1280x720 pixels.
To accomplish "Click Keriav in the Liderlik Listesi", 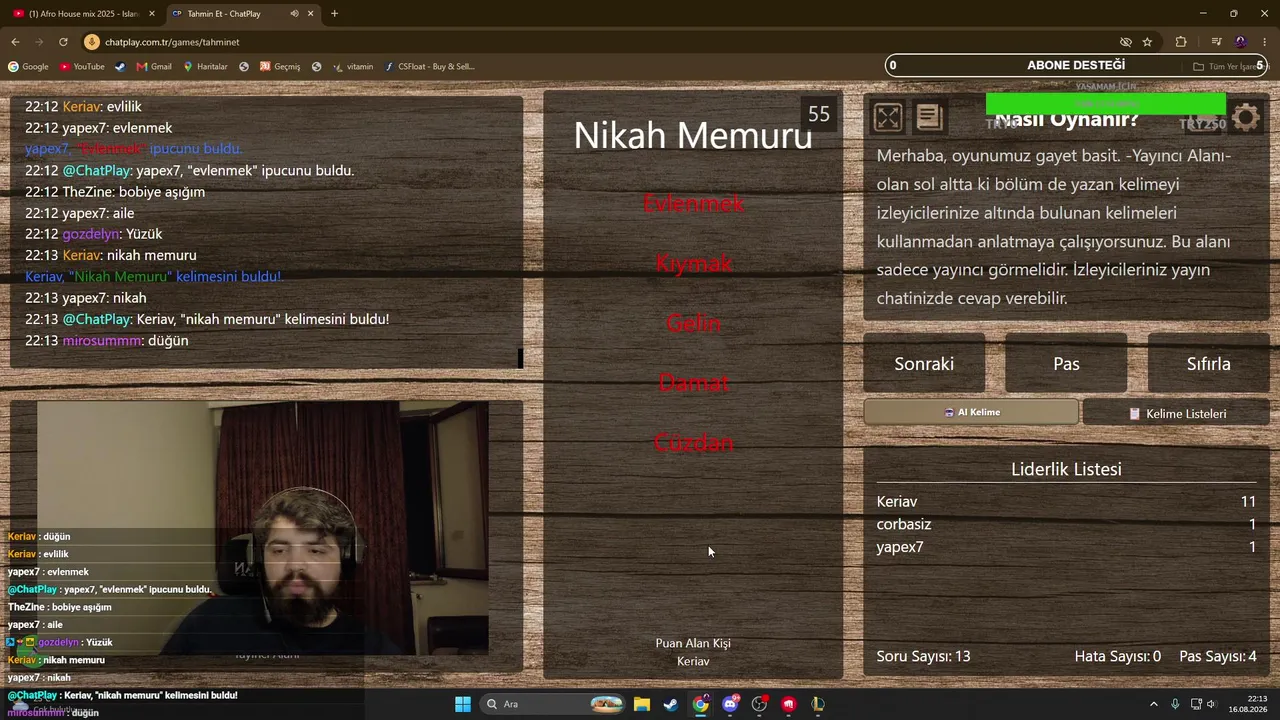I will 897,502.
